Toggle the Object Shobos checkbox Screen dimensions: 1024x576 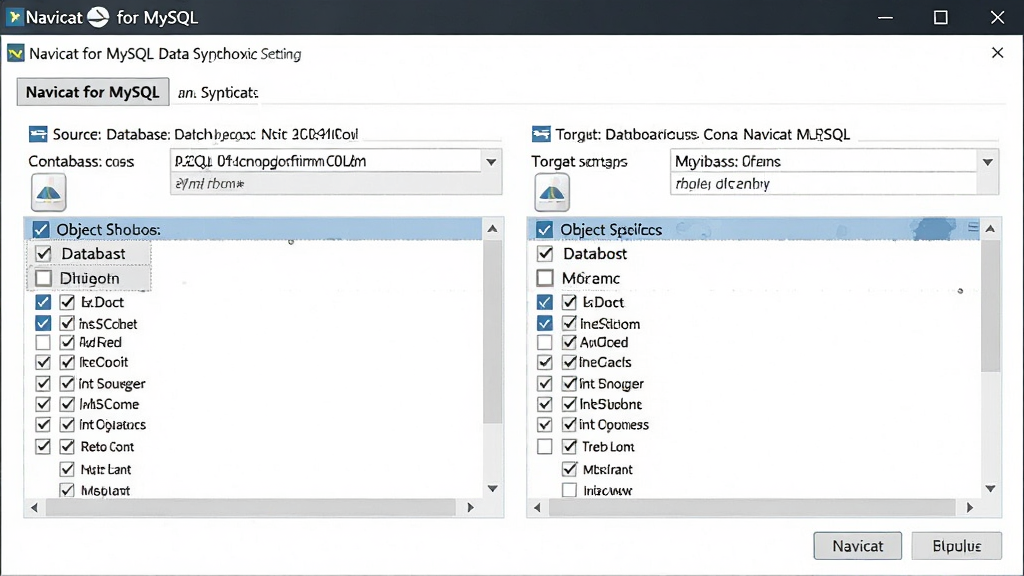coord(40,229)
